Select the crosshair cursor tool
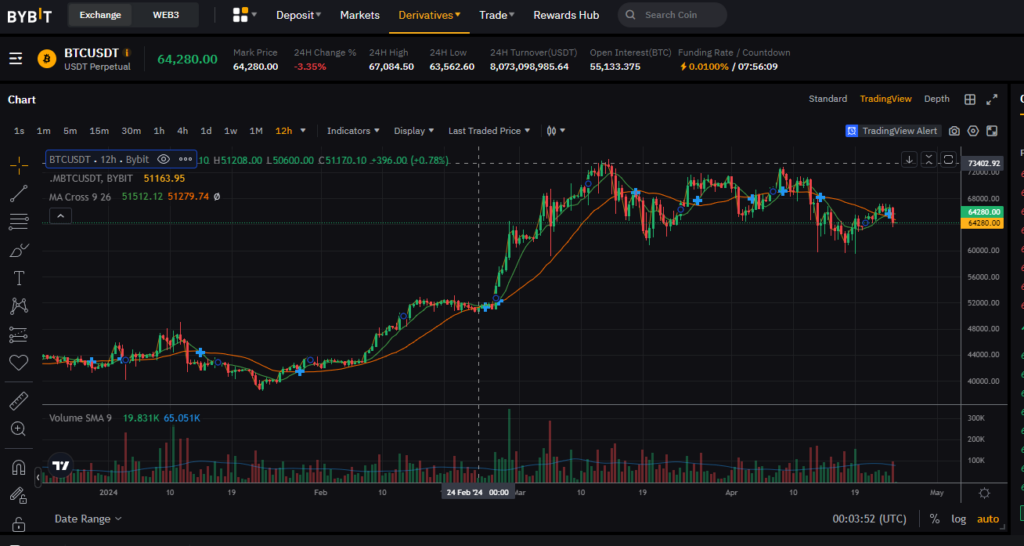The width and height of the screenshot is (1024, 546). 19,165
